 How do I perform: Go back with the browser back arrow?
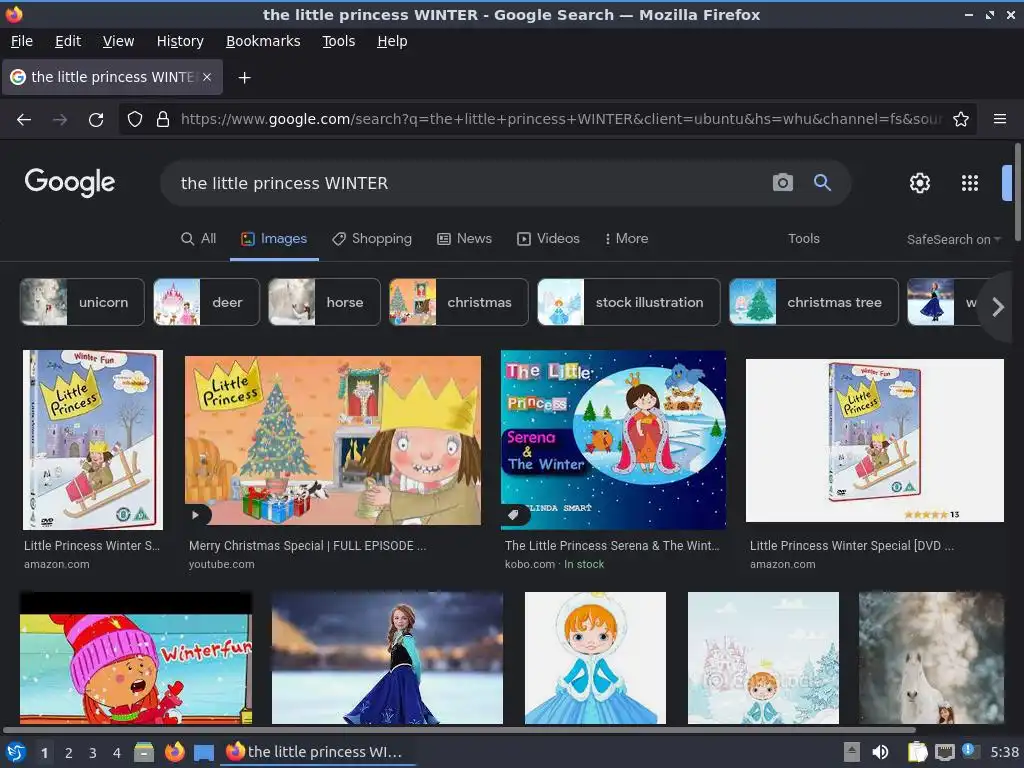[x=24, y=120]
